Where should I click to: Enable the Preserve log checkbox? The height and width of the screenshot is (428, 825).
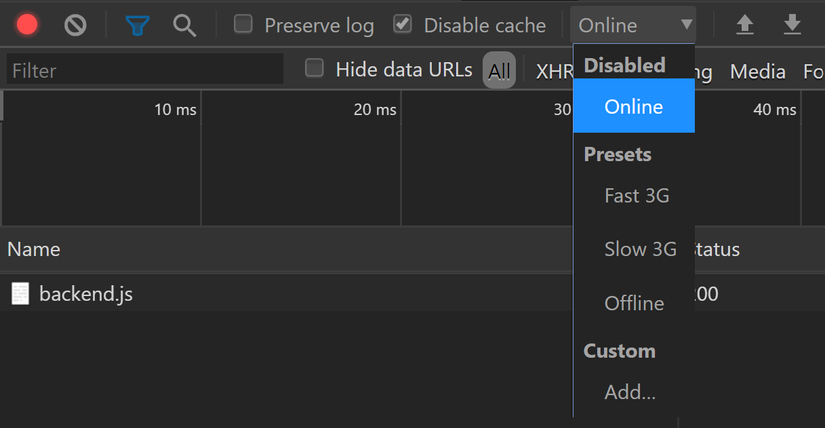243,25
